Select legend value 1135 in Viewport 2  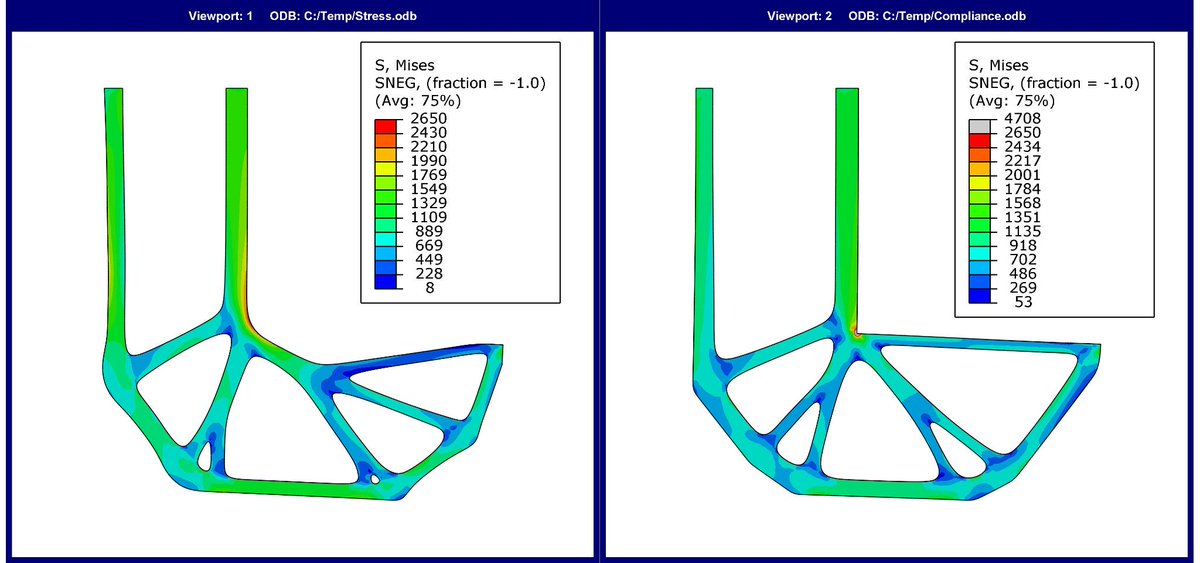[1022, 231]
